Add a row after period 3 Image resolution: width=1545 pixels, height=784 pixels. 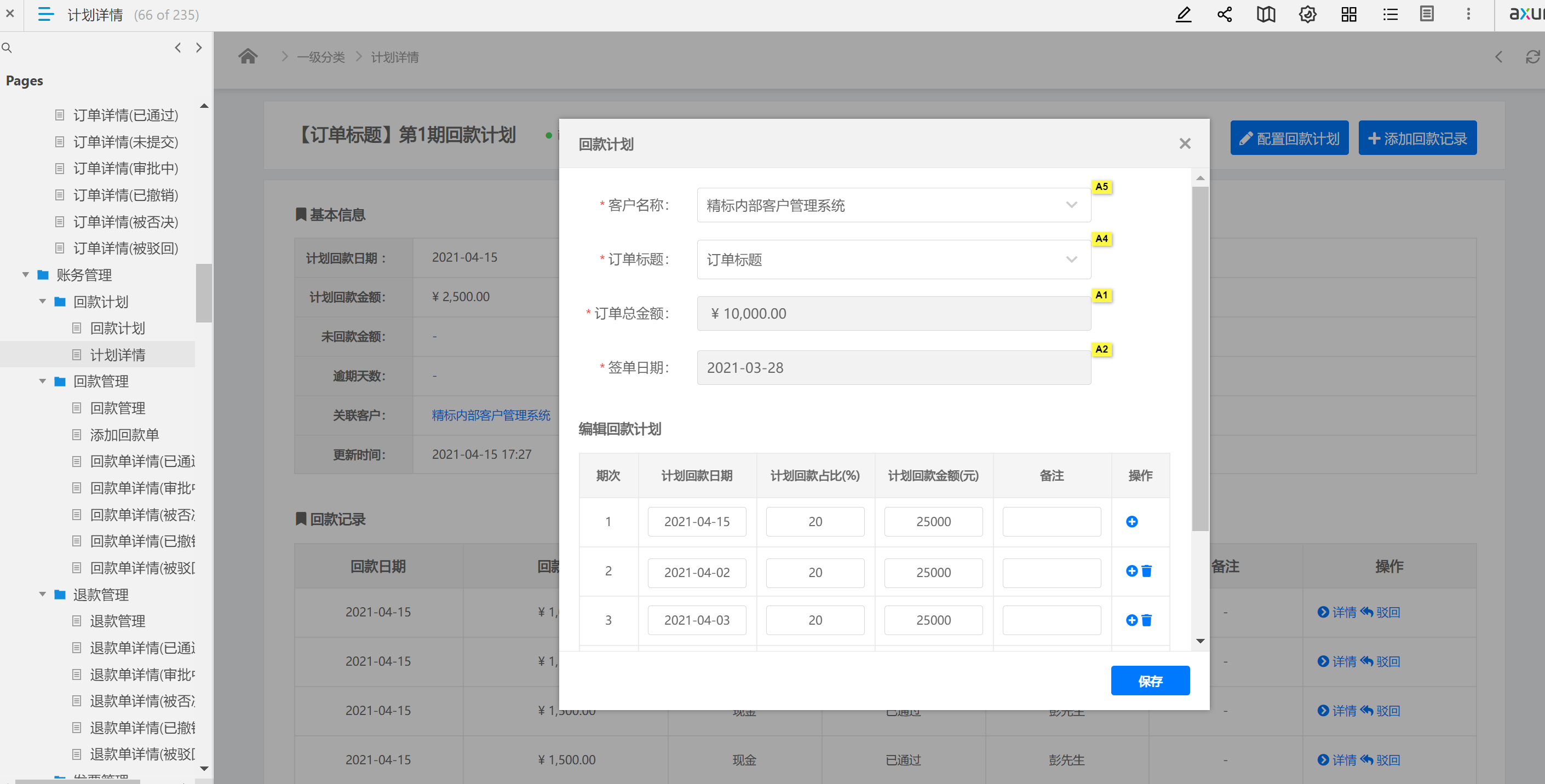coord(1131,620)
